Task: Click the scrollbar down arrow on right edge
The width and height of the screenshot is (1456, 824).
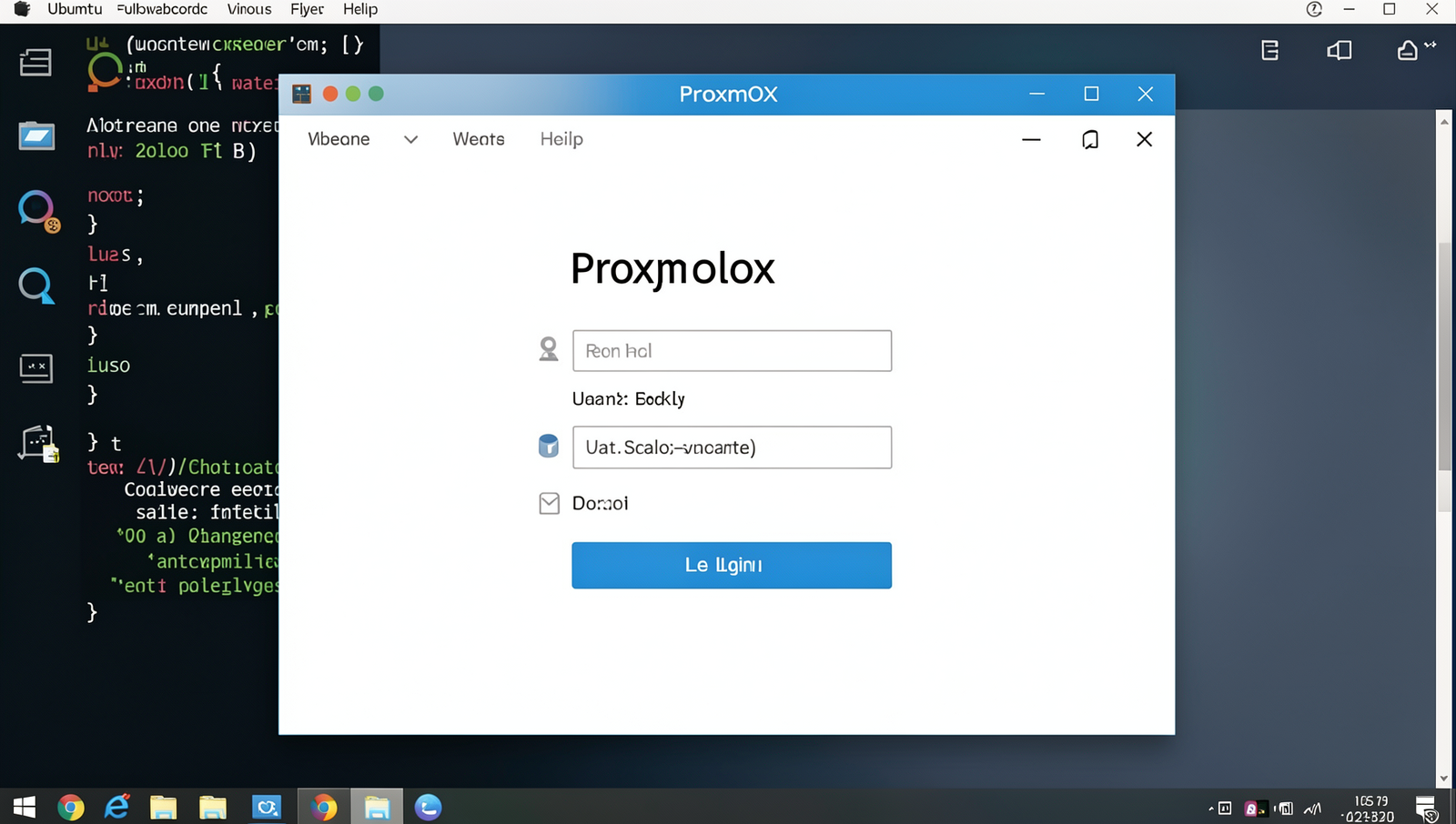Action: click(1444, 779)
